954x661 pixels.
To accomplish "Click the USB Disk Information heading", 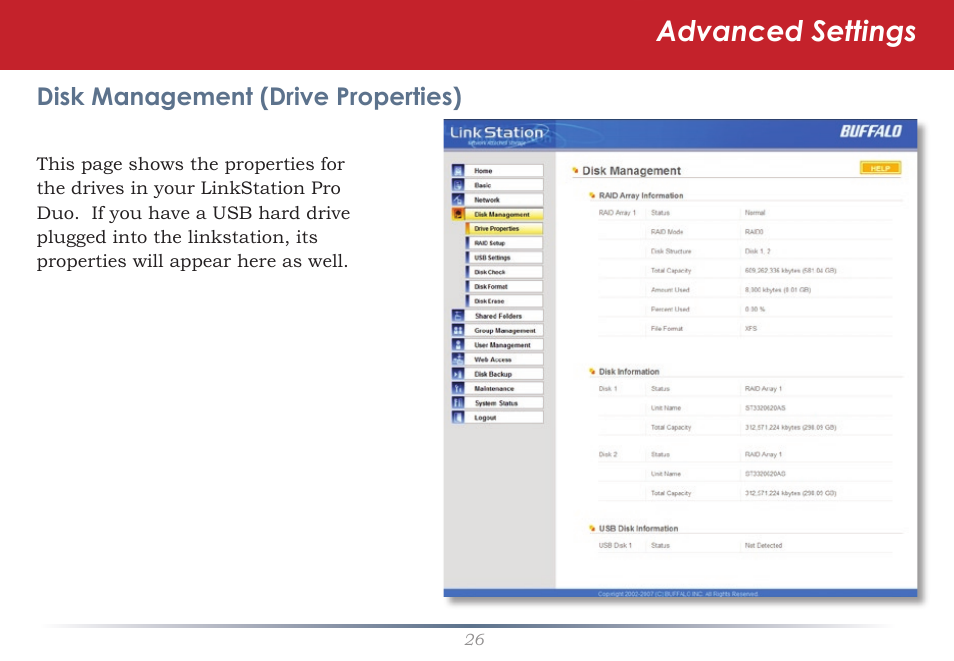I will point(638,528).
